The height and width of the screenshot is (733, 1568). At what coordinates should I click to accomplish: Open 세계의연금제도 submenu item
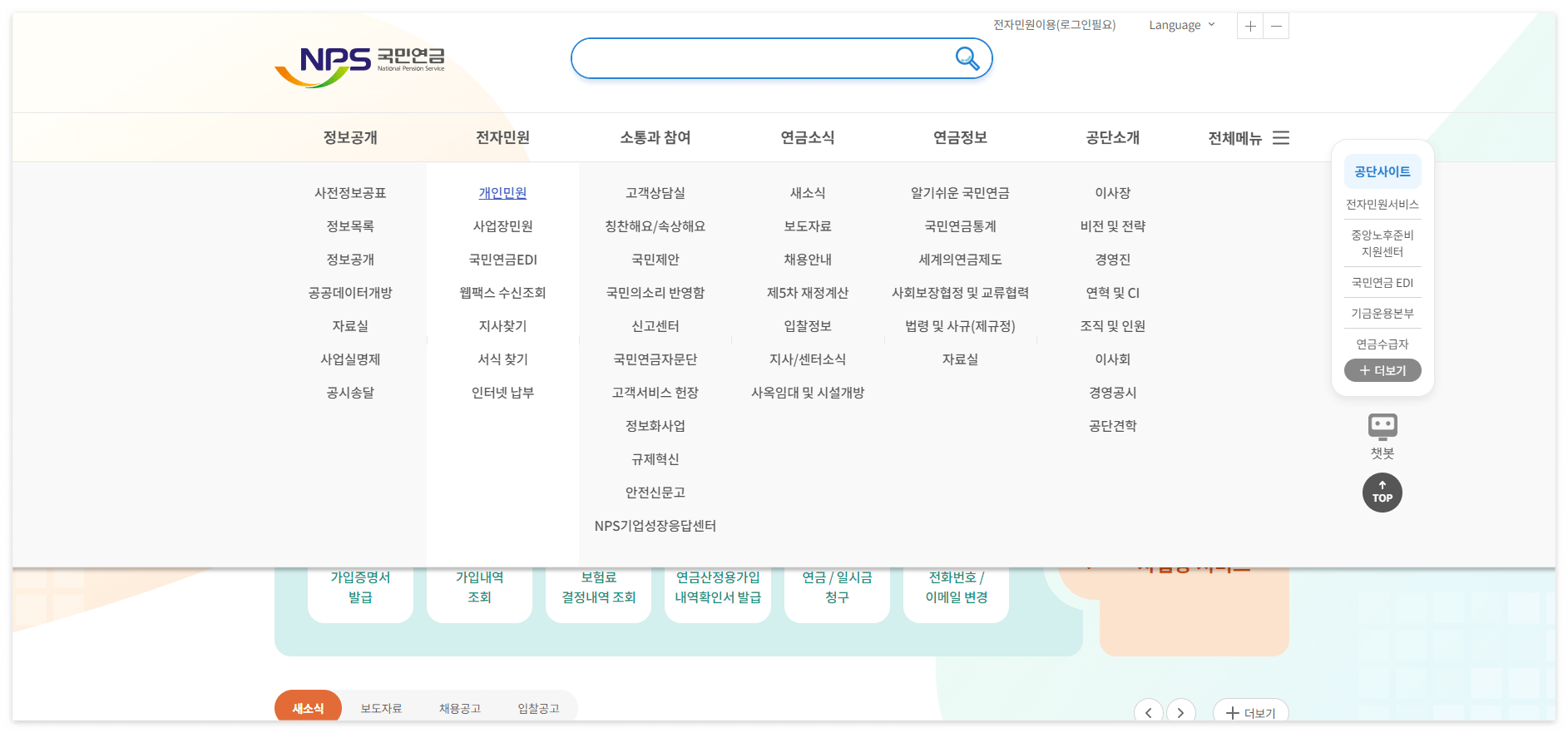[960, 260]
